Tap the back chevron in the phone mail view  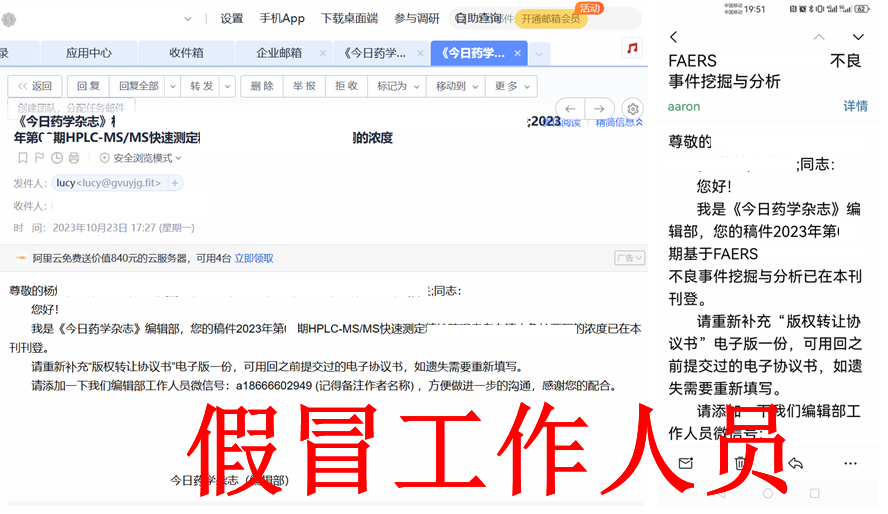tap(673, 37)
